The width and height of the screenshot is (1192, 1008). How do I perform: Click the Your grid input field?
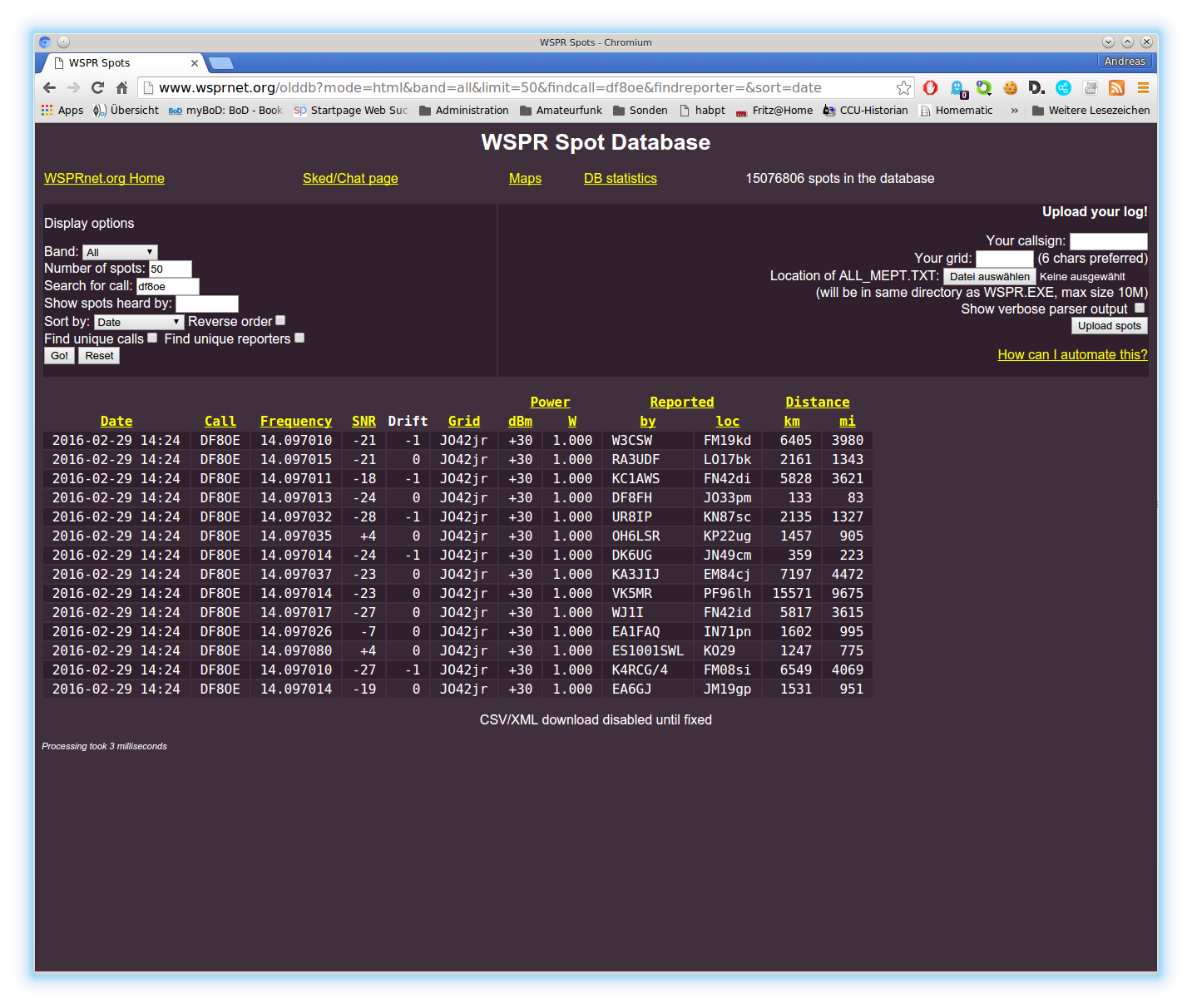[1004, 259]
